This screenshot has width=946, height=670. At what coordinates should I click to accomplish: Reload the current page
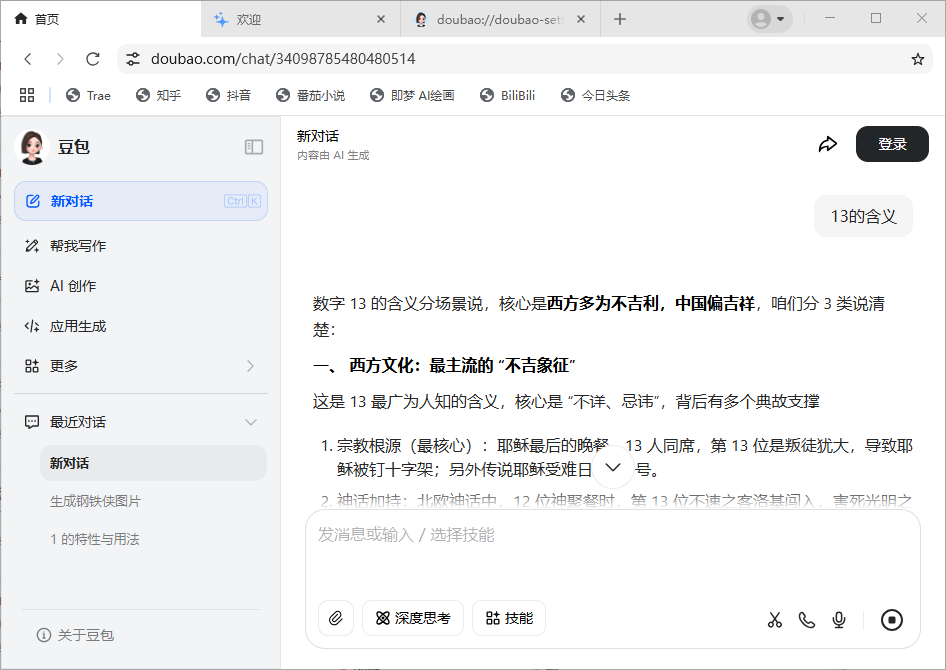pyautogui.click(x=92, y=58)
